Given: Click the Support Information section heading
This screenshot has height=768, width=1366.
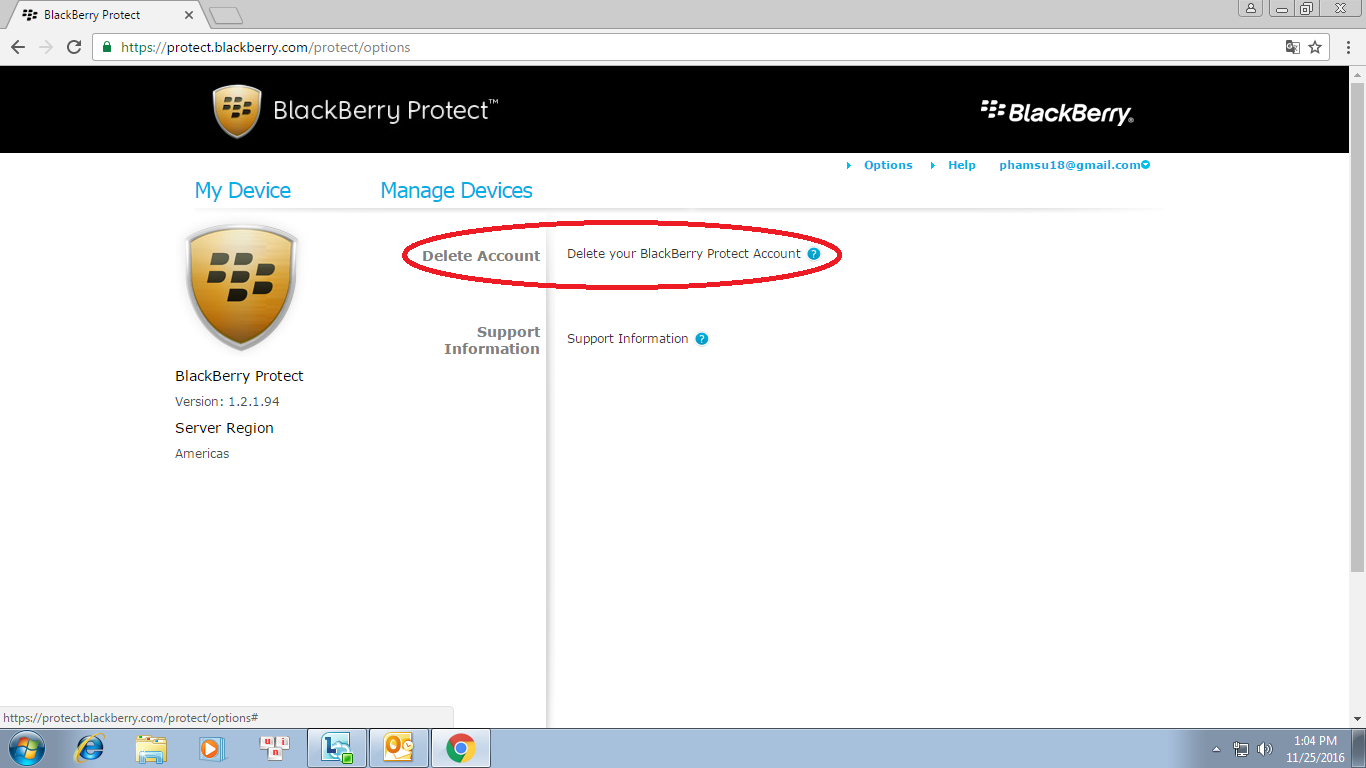Looking at the screenshot, I should [492, 340].
